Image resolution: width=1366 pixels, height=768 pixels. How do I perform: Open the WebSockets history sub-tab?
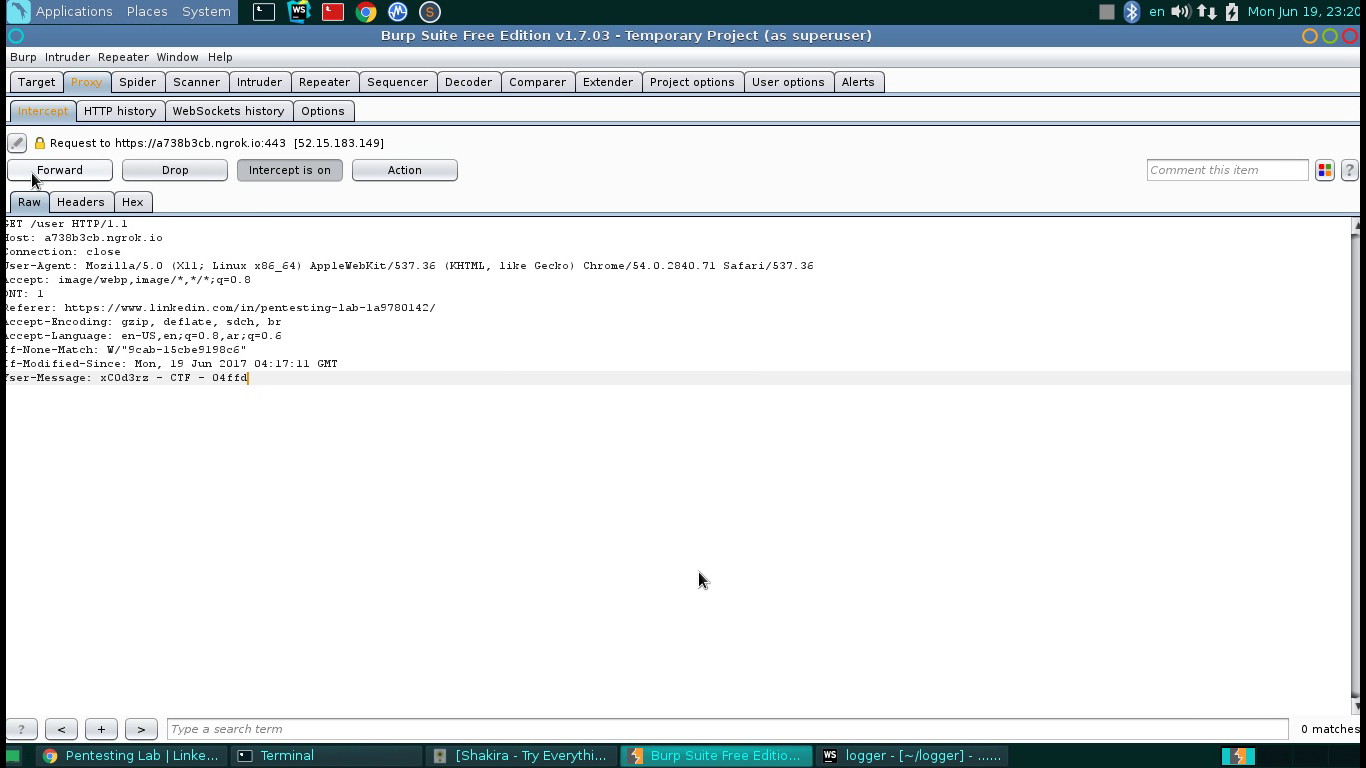click(x=228, y=111)
